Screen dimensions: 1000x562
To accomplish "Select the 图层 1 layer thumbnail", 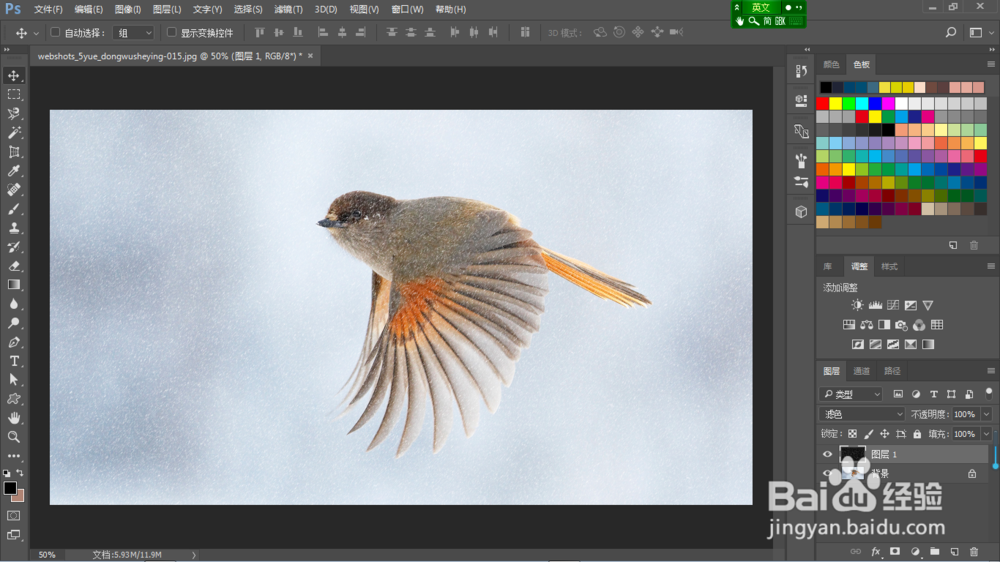I will [852, 454].
